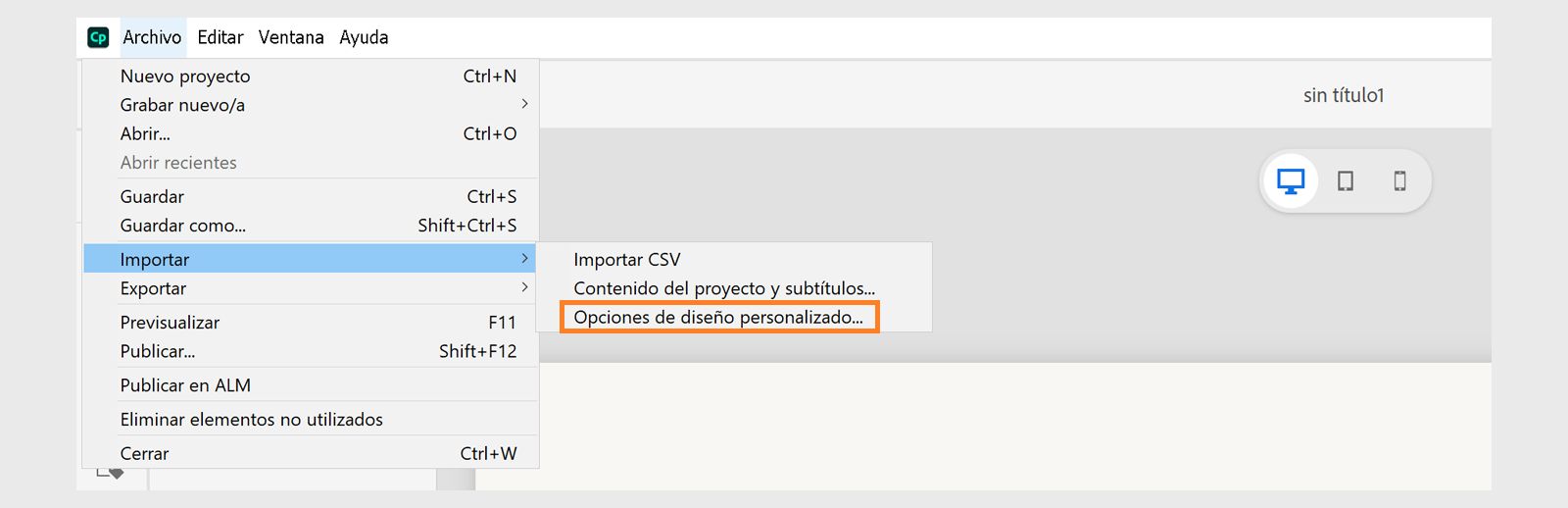Click Publicar en ALM
1568x508 pixels.
[x=185, y=385]
